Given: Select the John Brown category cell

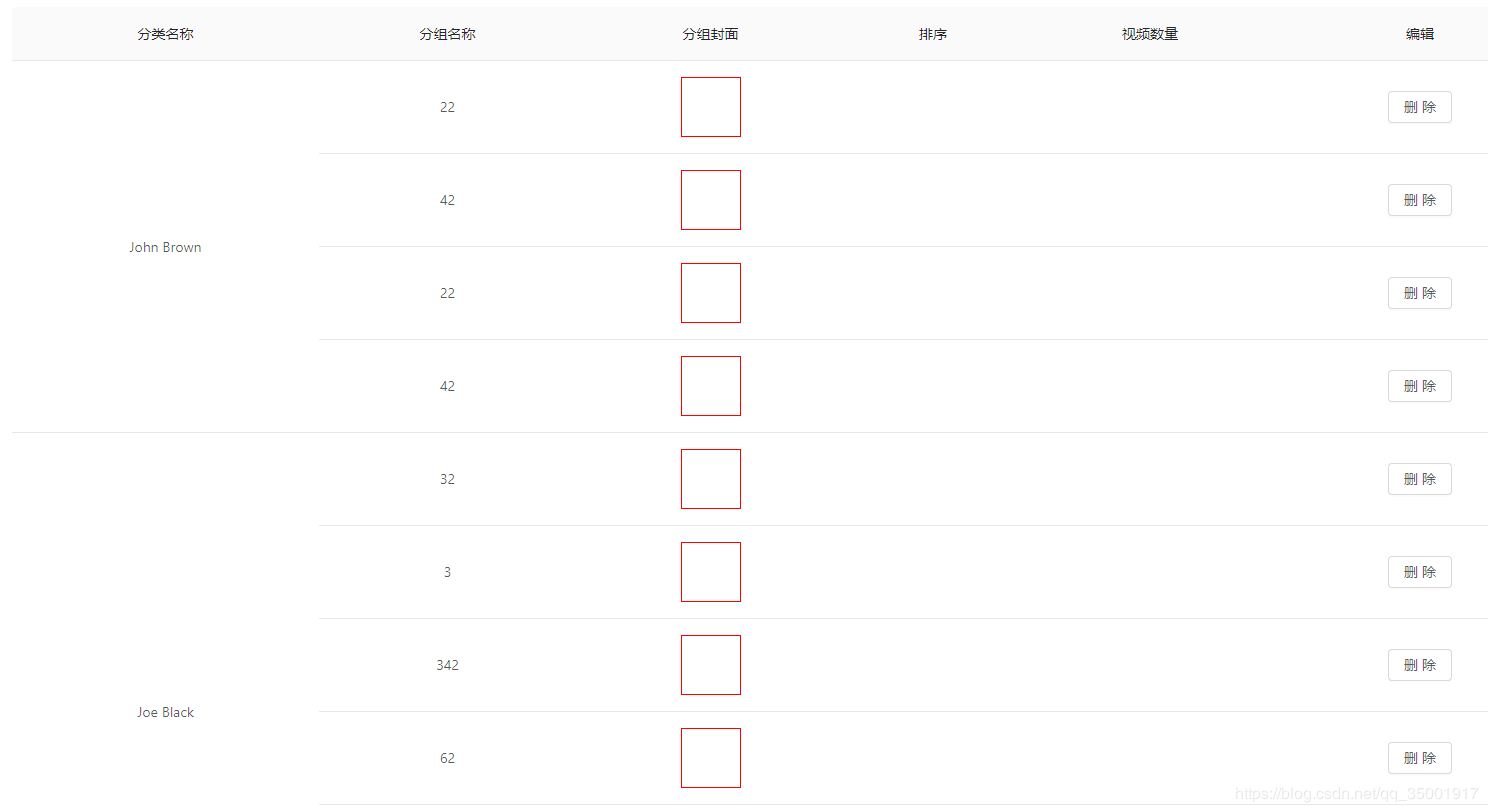Looking at the screenshot, I should [x=165, y=247].
